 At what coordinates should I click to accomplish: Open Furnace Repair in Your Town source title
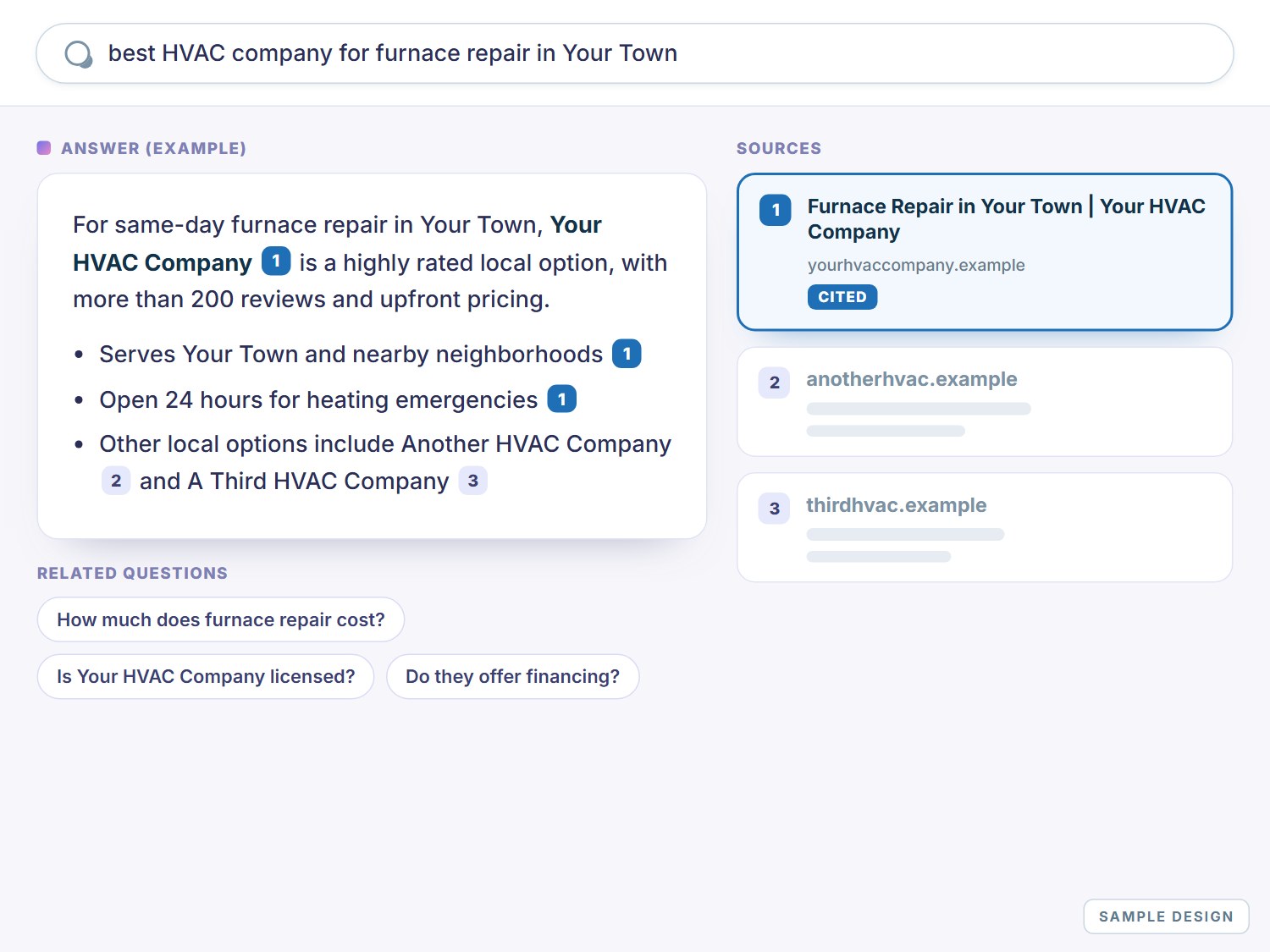point(1006,219)
